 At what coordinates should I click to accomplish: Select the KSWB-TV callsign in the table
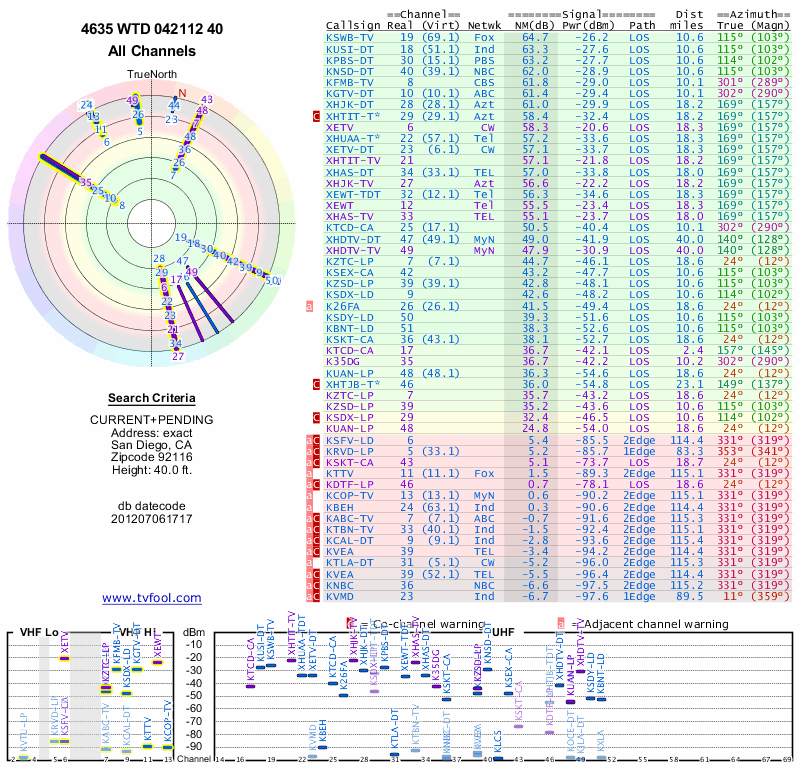pyautogui.click(x=350, y=37)
